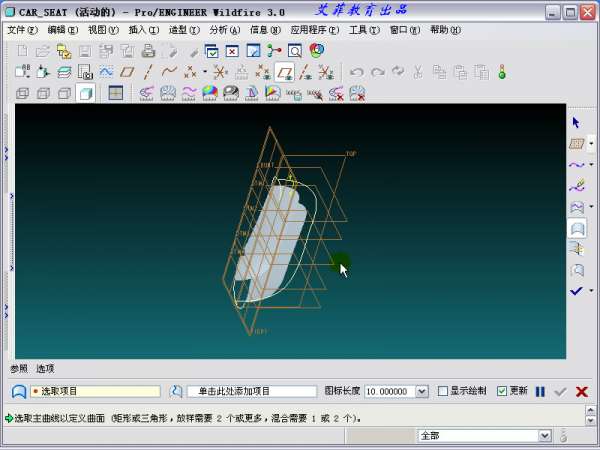Click the message area scroll up arrow
This screenshot has width=600, height=450.
coord(590,411)
